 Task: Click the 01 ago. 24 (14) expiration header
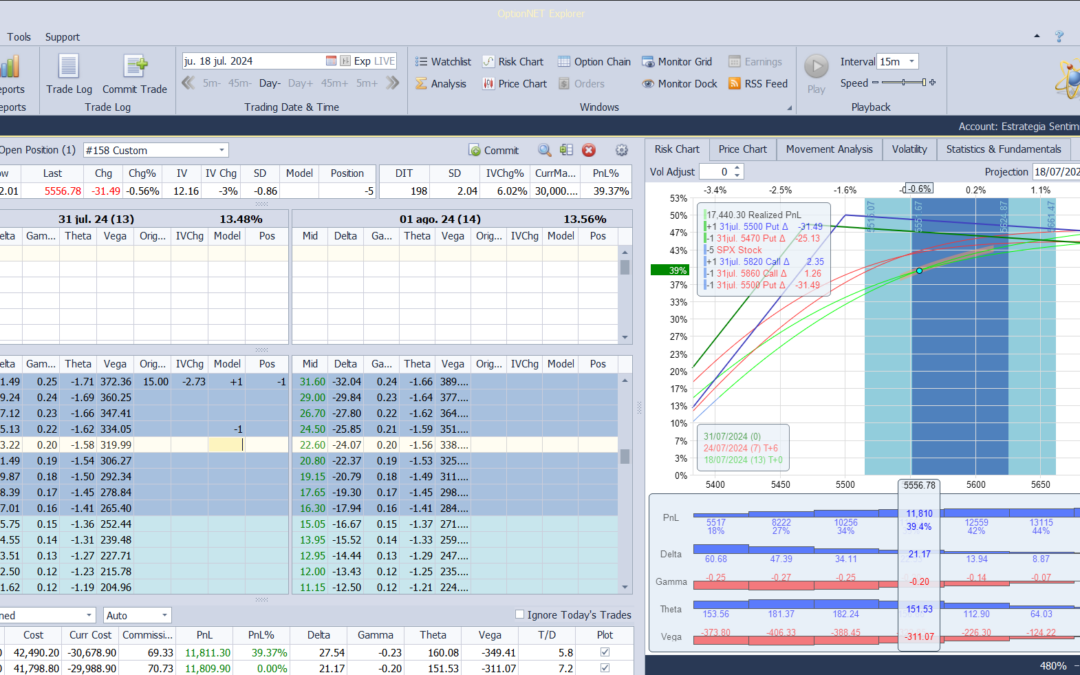click(x=439, y=219)
